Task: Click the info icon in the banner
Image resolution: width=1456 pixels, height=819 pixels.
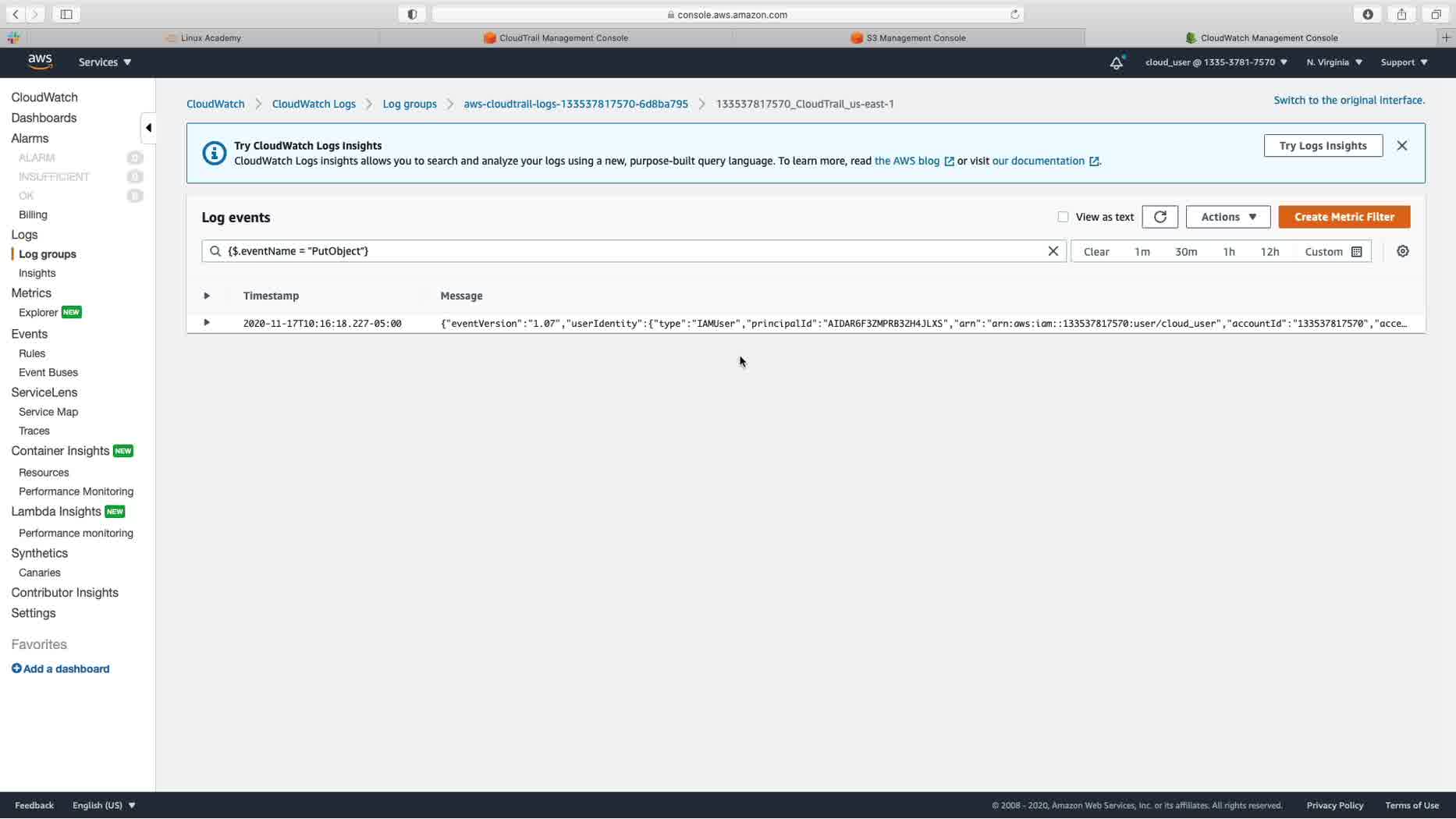Action: click(x=214, y=153)
